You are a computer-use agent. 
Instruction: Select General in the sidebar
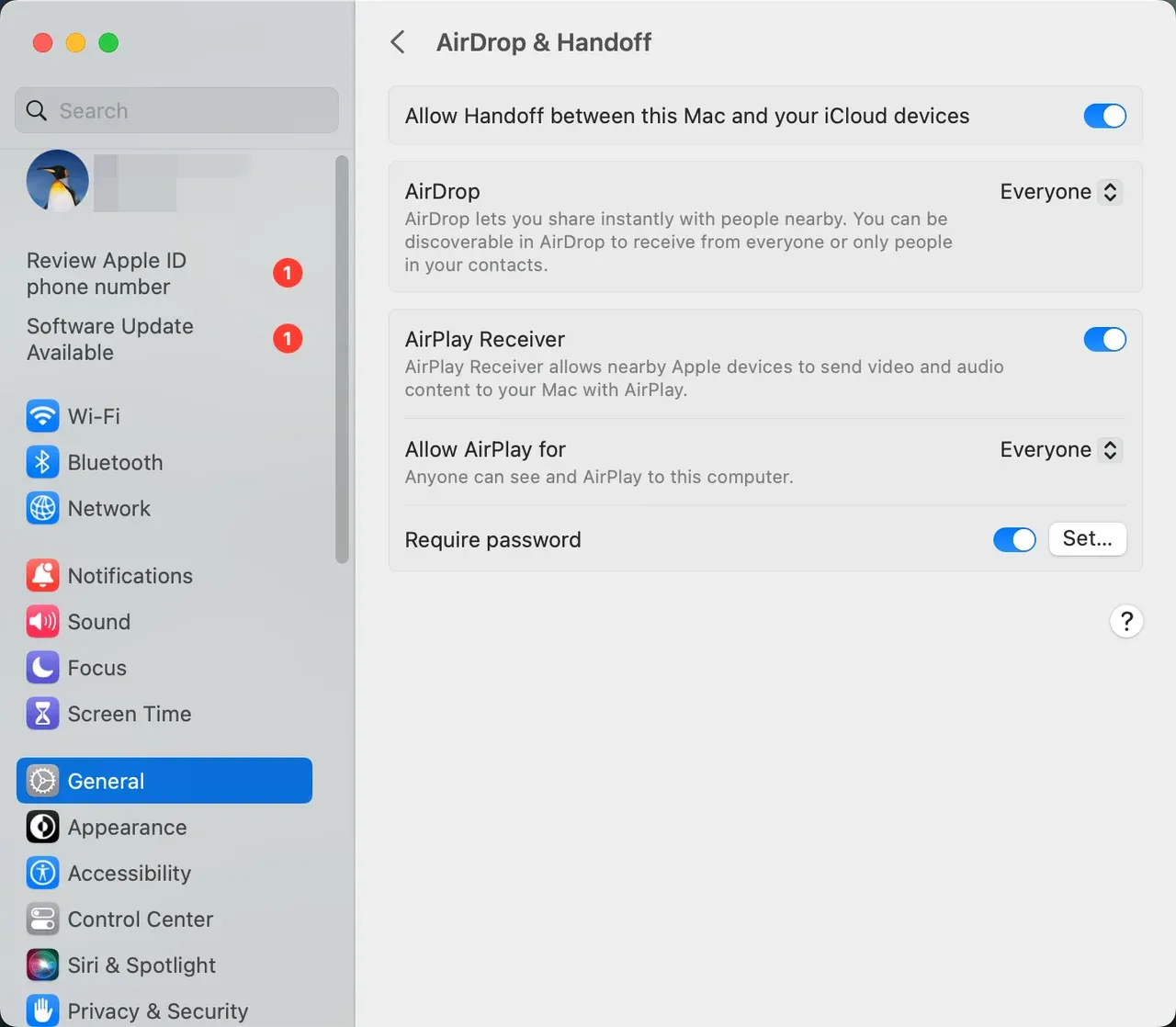[x=165, y=781]
